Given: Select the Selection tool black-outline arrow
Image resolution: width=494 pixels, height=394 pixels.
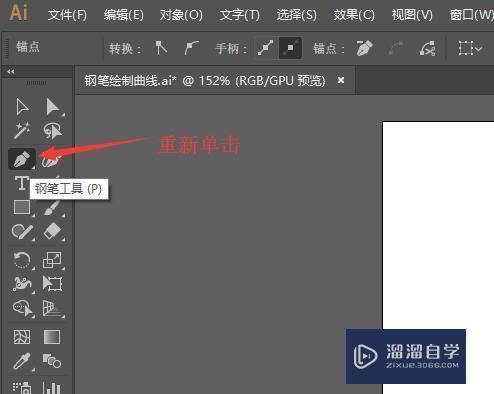Looking at the screenshot, I should (x=22, y=107).
